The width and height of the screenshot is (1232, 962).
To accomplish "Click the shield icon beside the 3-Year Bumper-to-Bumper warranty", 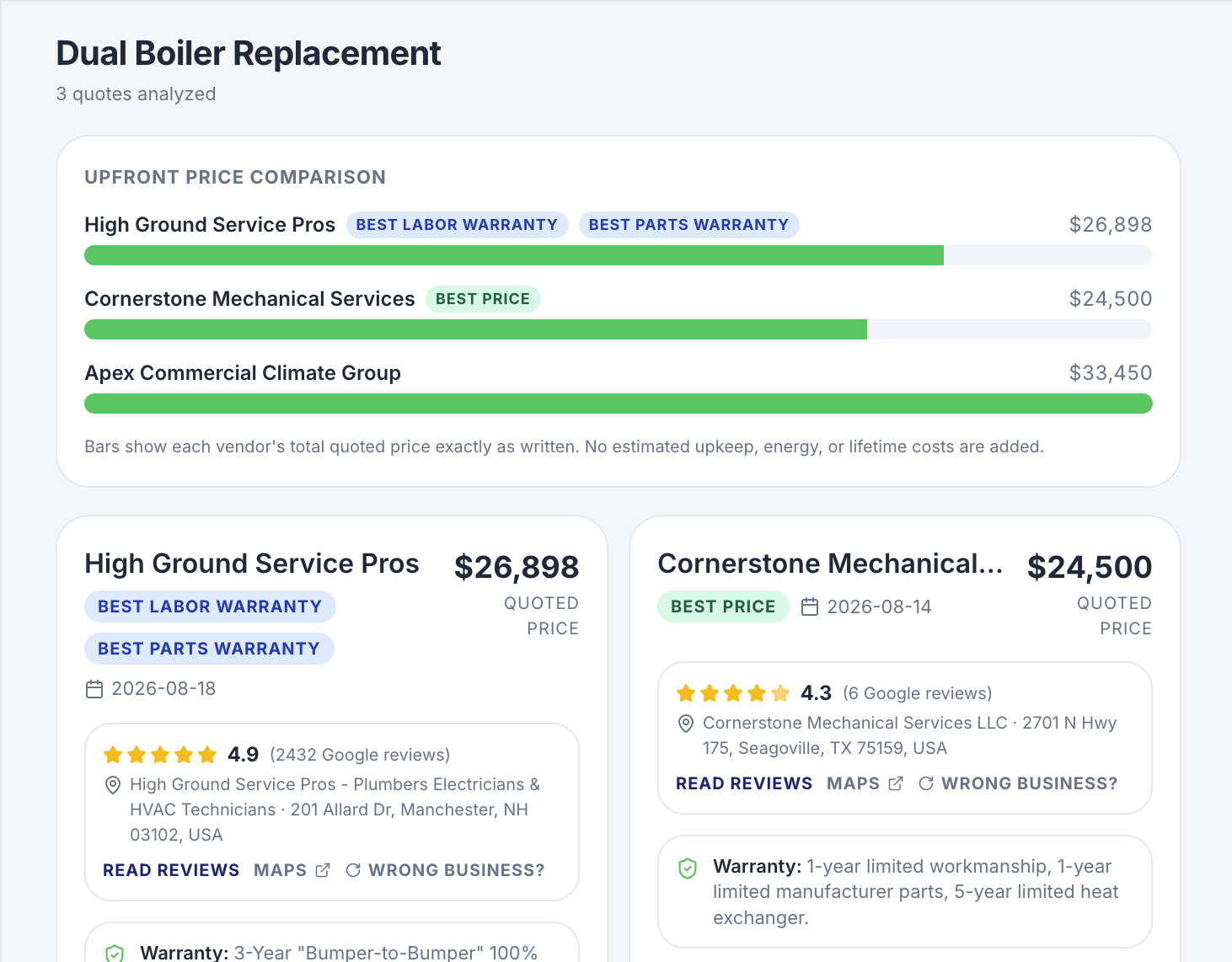I will [115, 953].
